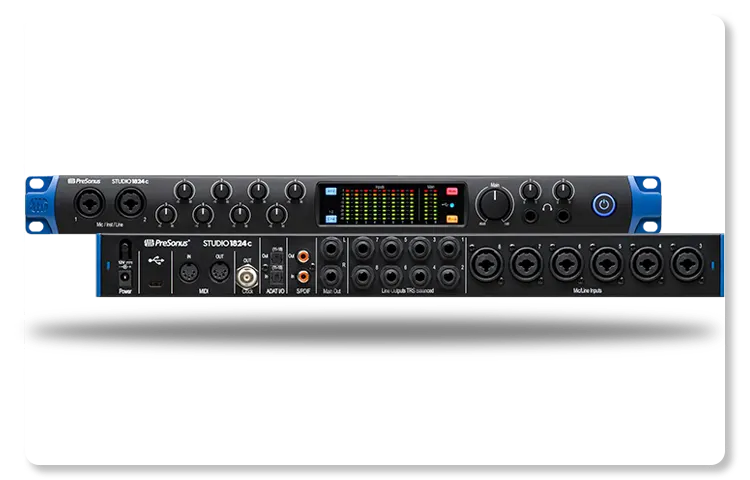Image resolution: width=750 pixels, height=480 pixels.
Task: Click the leftmost upper-row gain knob
Action: point(184,191)
